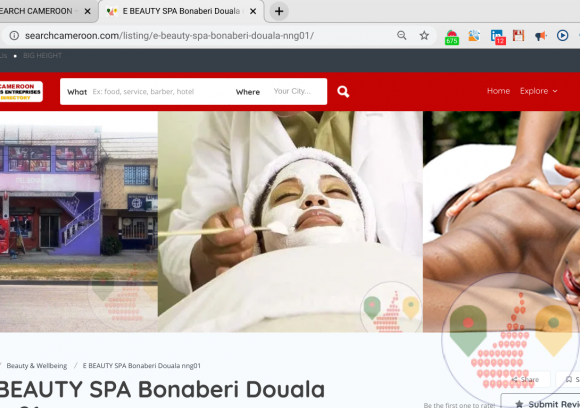
Task: Open a new browser tab
Action: [x=279, y=11]
